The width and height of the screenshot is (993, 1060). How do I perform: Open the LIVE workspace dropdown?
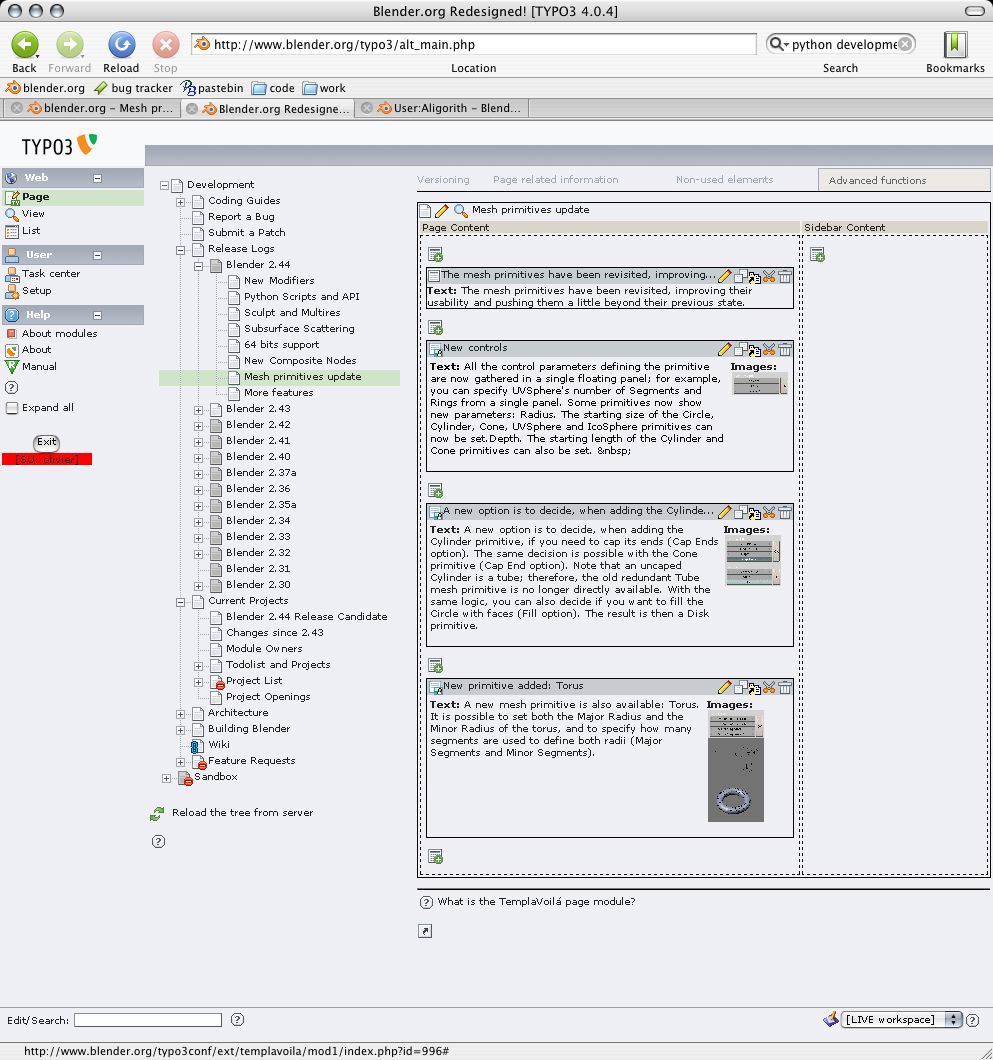coord(902,1019)
